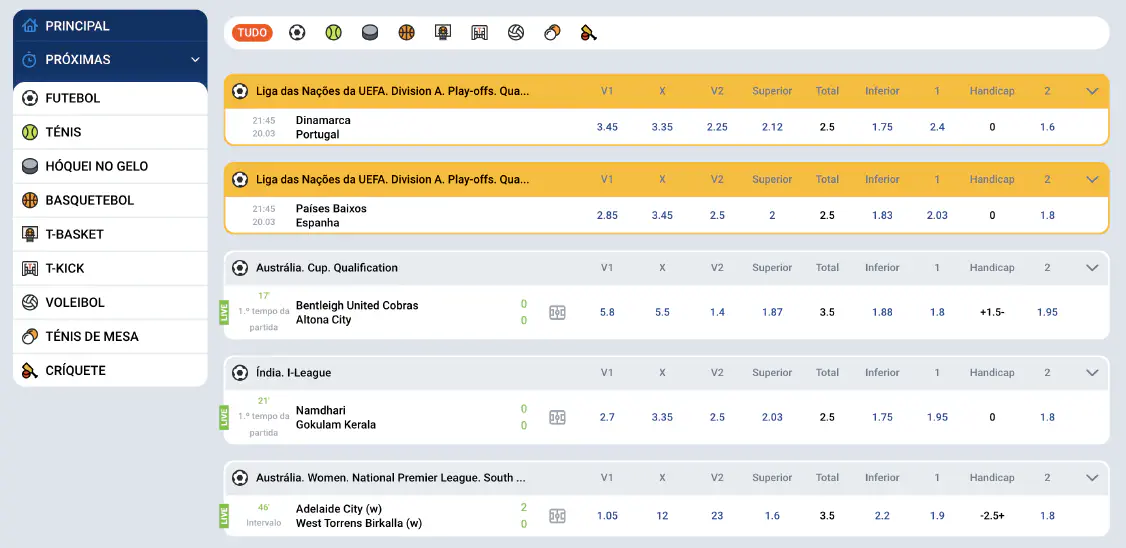Go to HÓQUEI NO GELO in the sidebar
The width and height of the screenshot is (1126, 548).
pos(96,166)
